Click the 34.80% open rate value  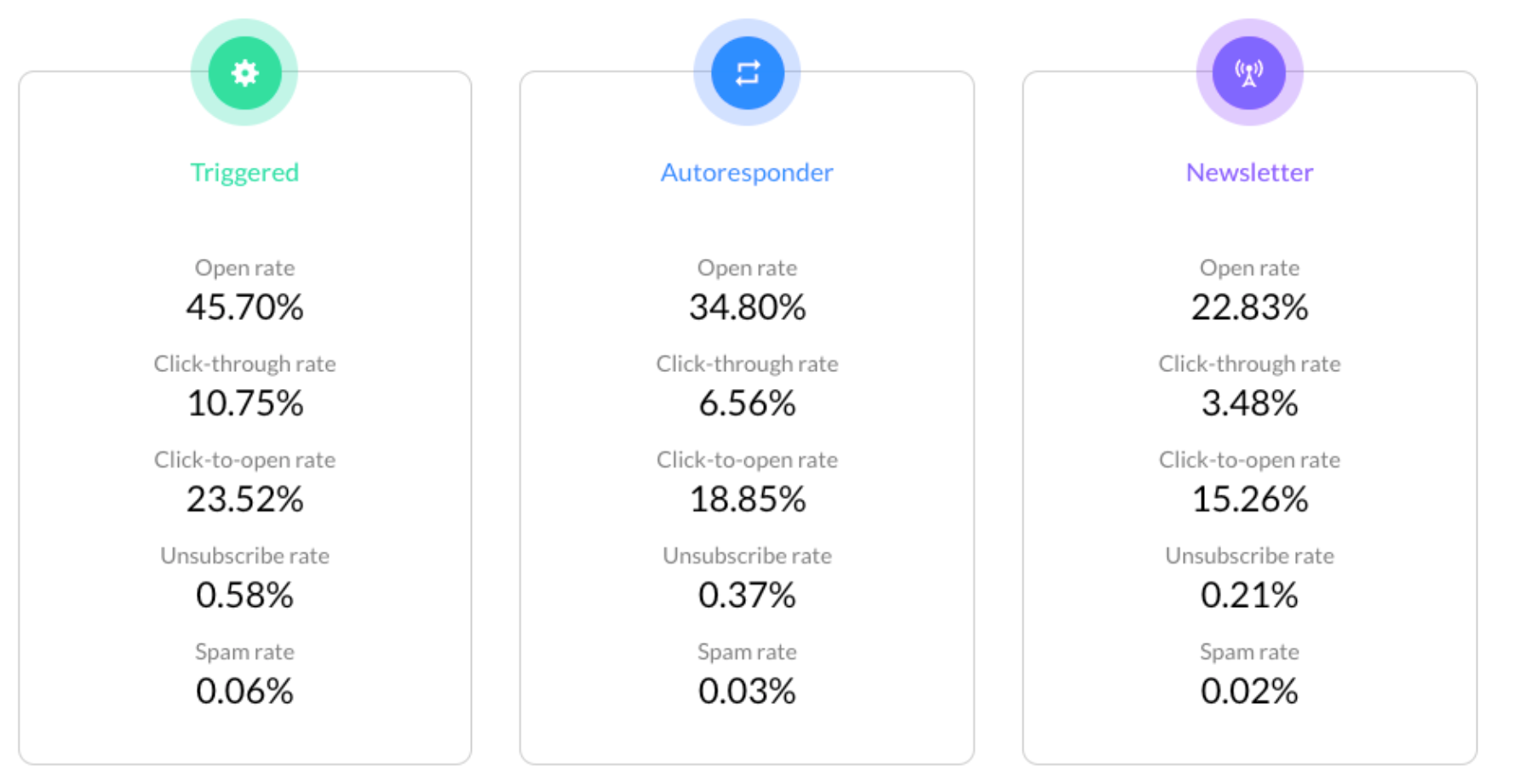tap(747, 307)
